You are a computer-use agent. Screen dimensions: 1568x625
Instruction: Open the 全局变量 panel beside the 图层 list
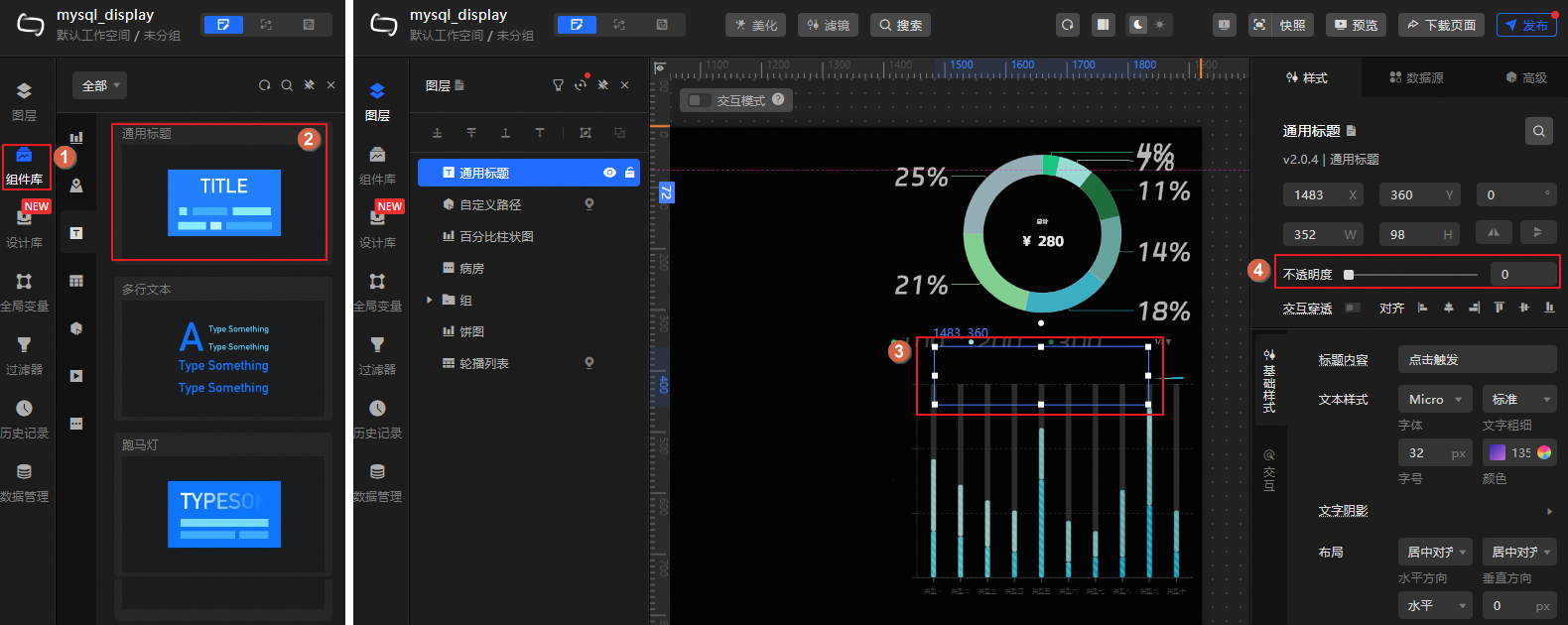[377, 292]
